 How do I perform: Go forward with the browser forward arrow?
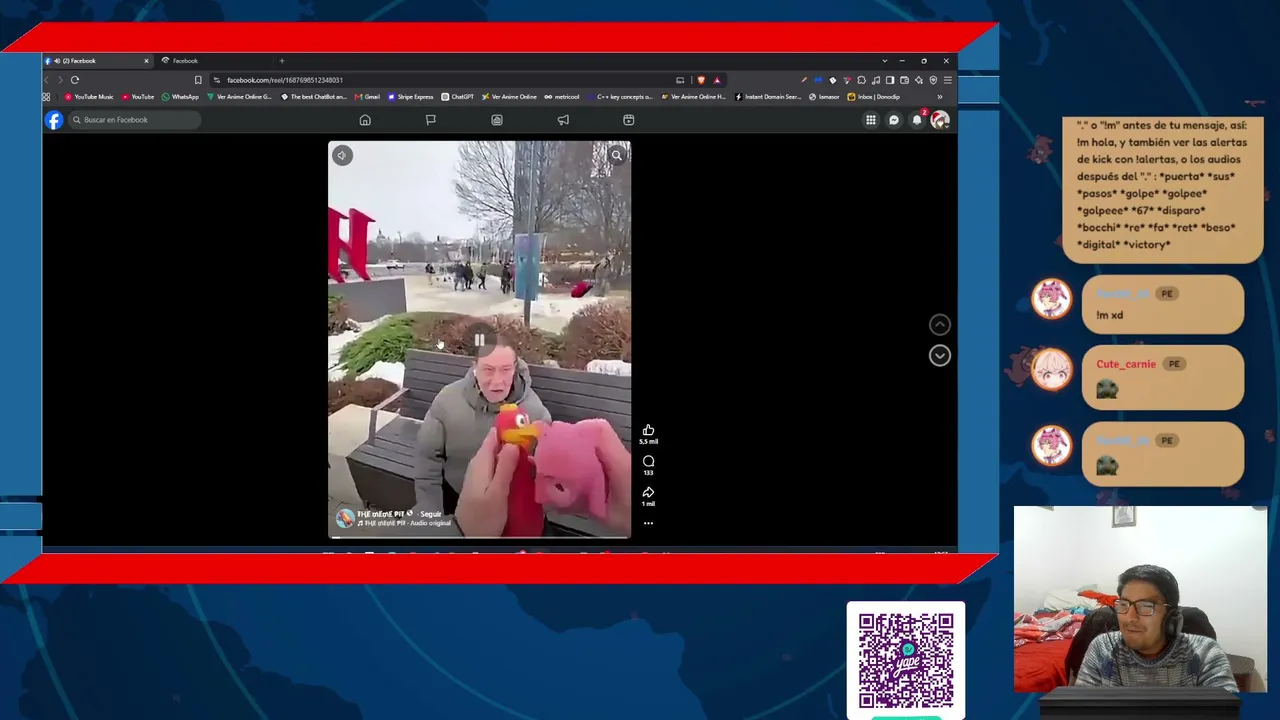60,80
